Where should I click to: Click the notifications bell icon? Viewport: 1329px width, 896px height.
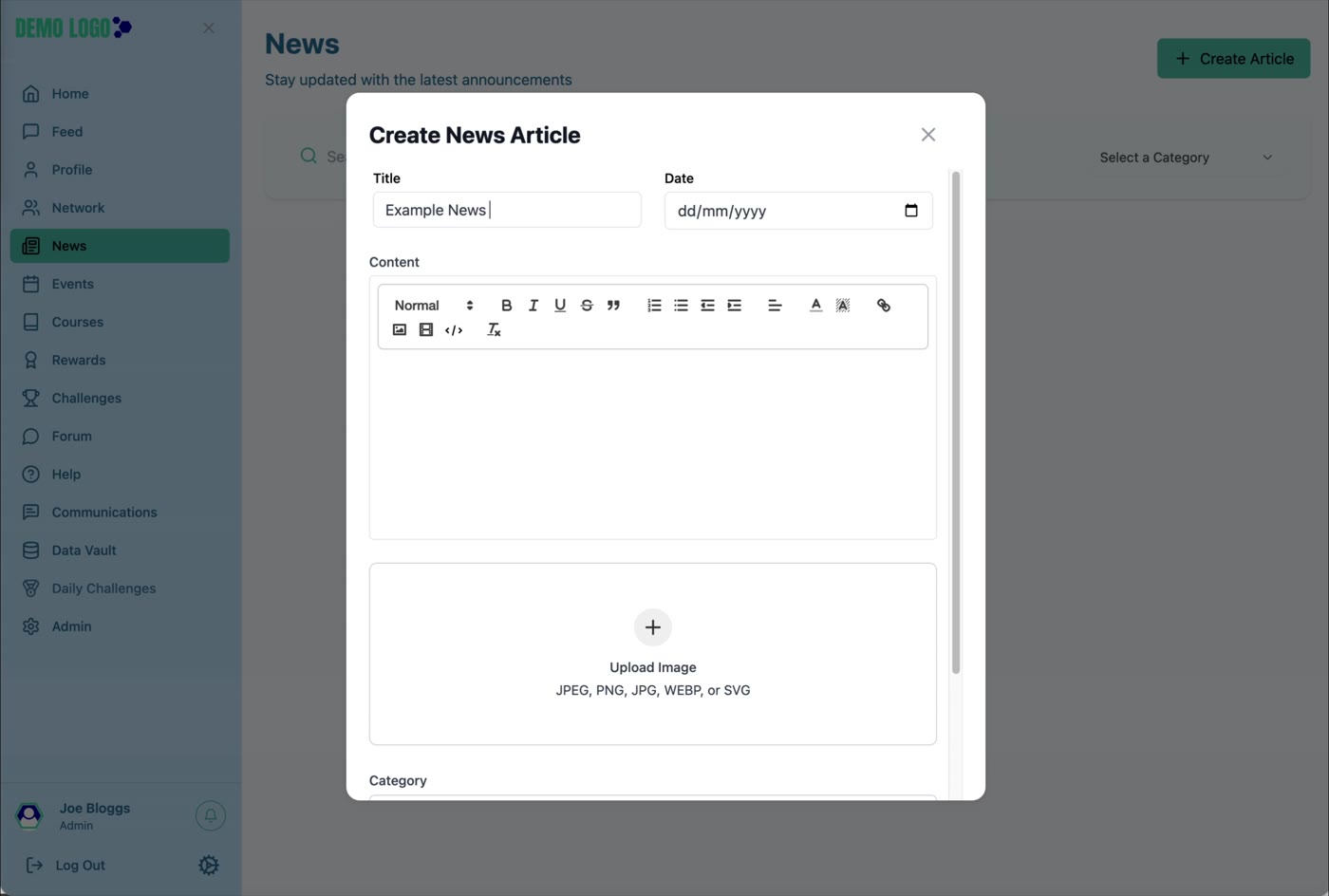(211, 815)
